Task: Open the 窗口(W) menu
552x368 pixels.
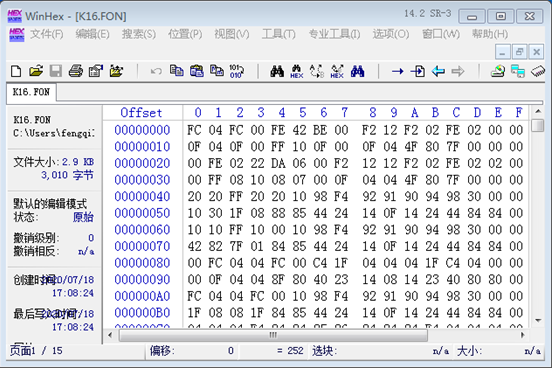Action: point(441,34)
